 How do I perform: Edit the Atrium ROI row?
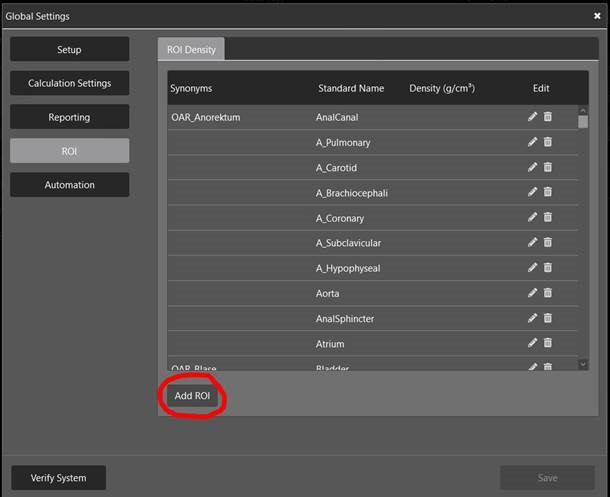tap(533, 344)
